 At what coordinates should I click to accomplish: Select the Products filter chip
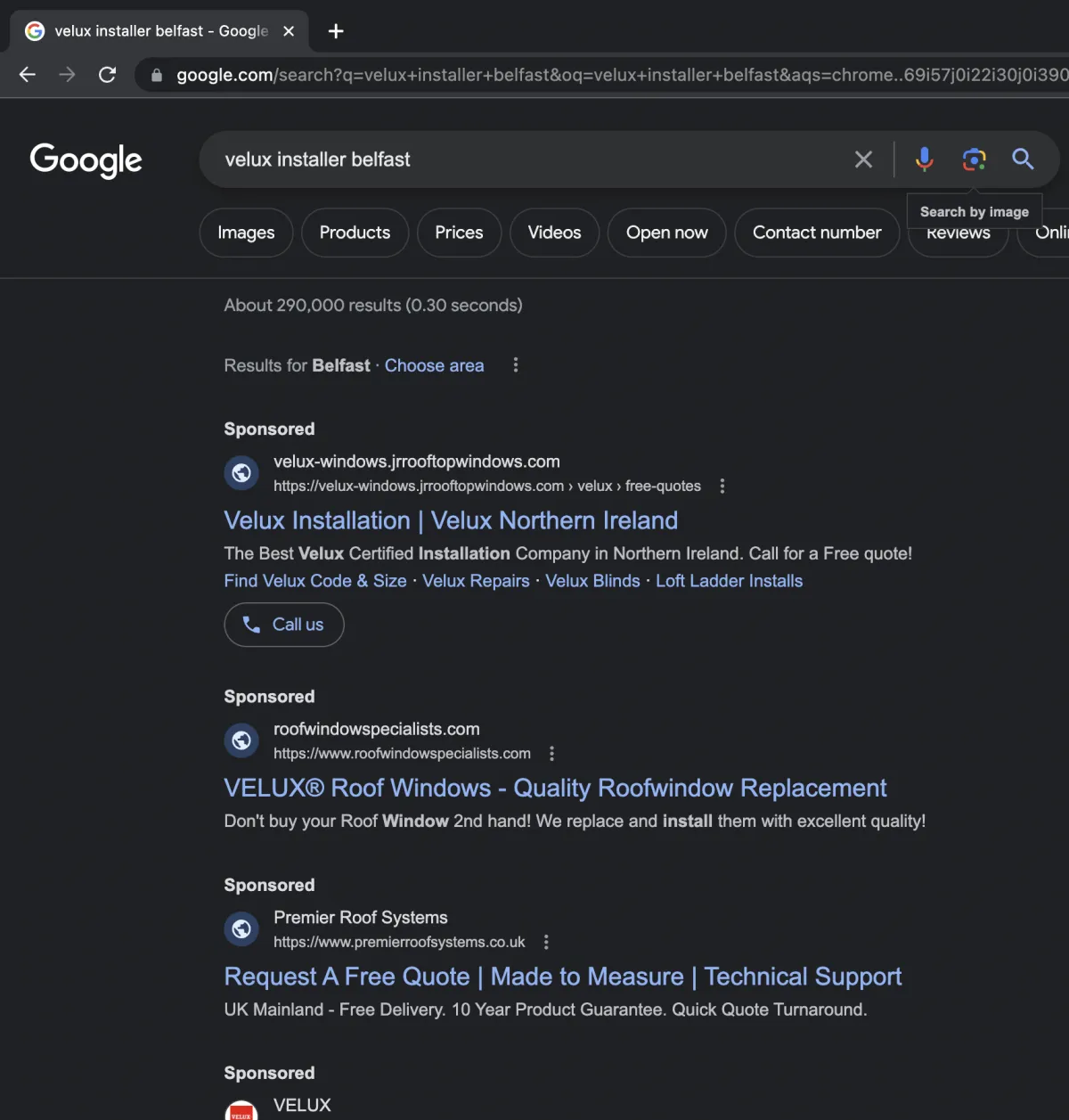355,233
